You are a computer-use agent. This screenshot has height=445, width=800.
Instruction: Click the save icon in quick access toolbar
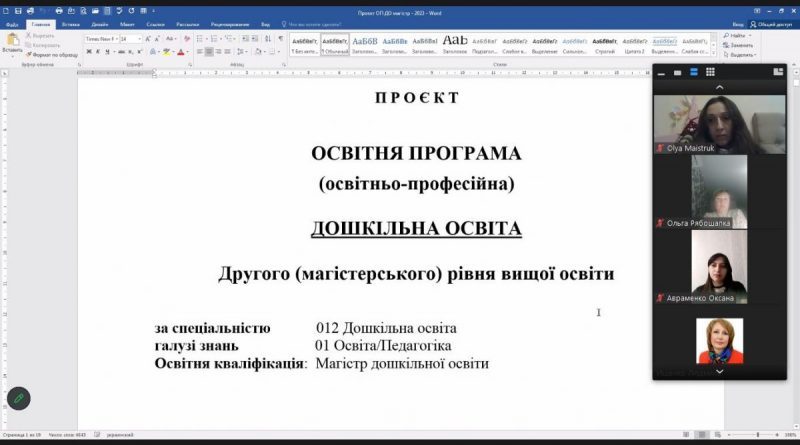(18, 11)
